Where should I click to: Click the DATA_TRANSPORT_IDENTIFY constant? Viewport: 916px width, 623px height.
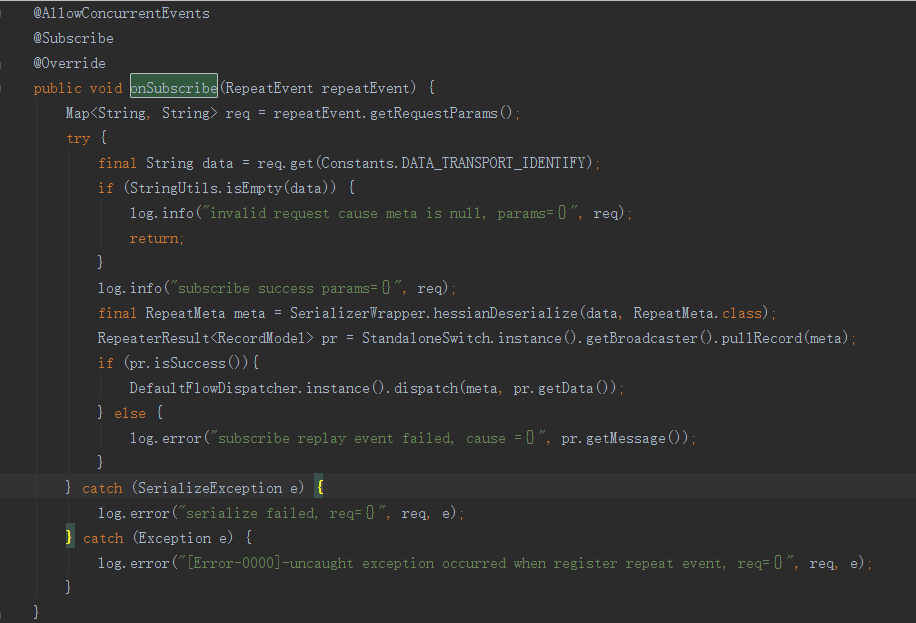pos(493,162)
